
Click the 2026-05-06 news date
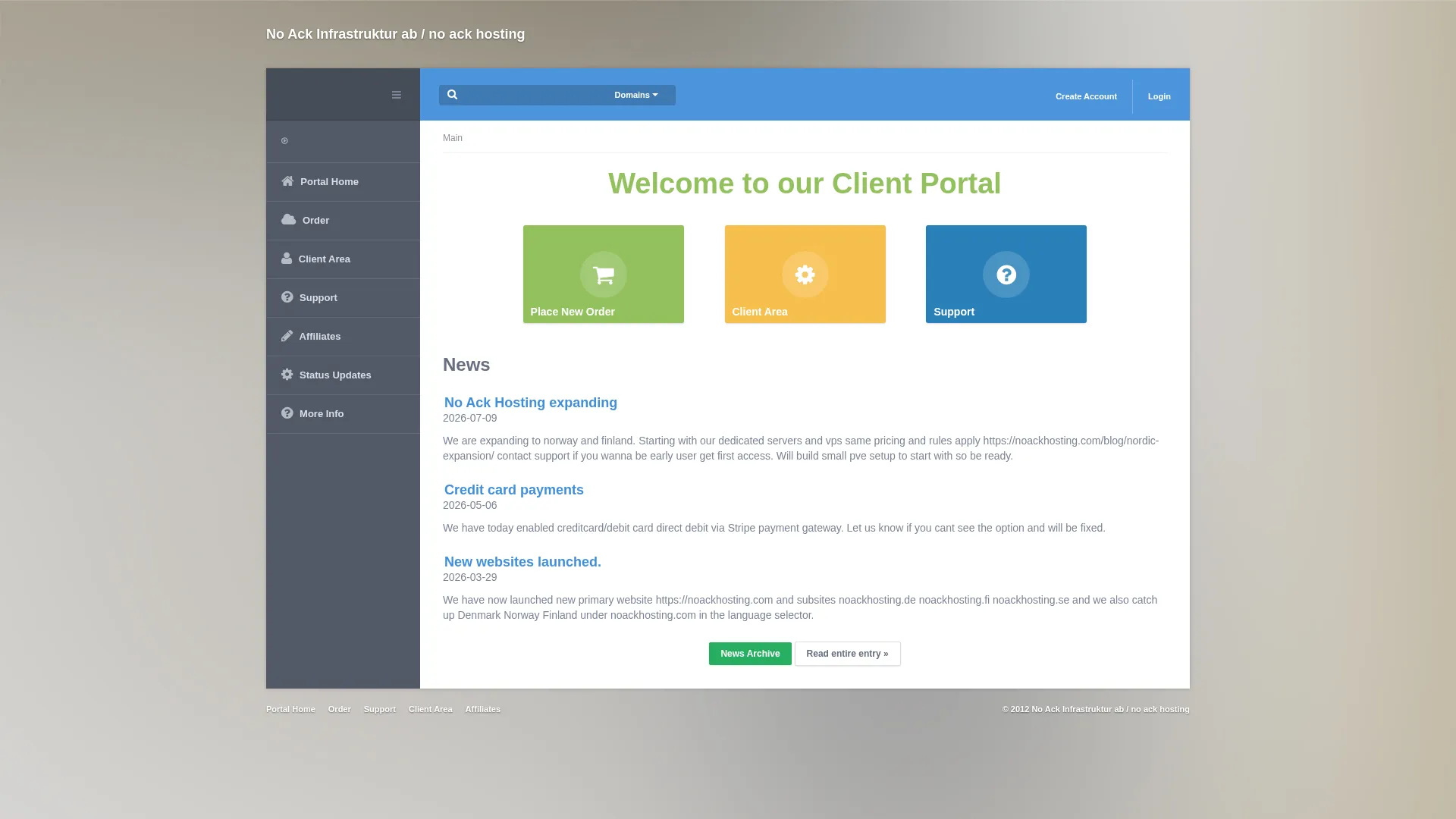coord(470,505)
